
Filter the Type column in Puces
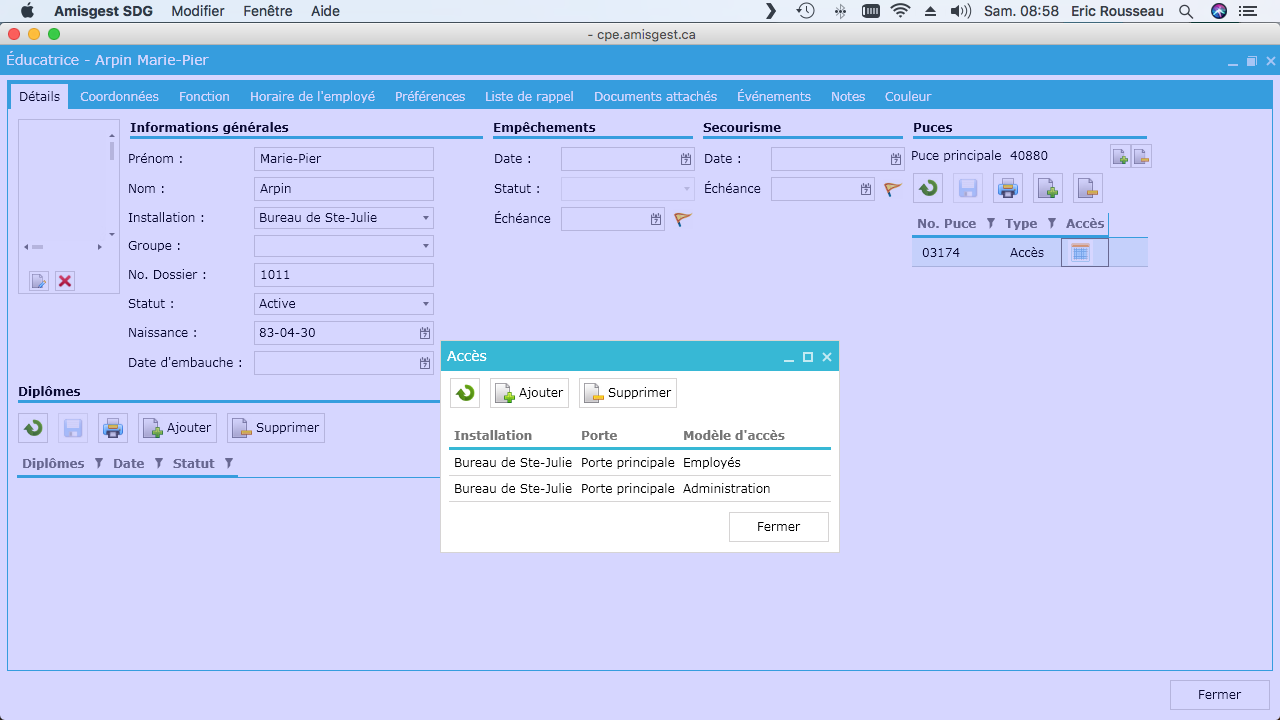[1052, 224]
